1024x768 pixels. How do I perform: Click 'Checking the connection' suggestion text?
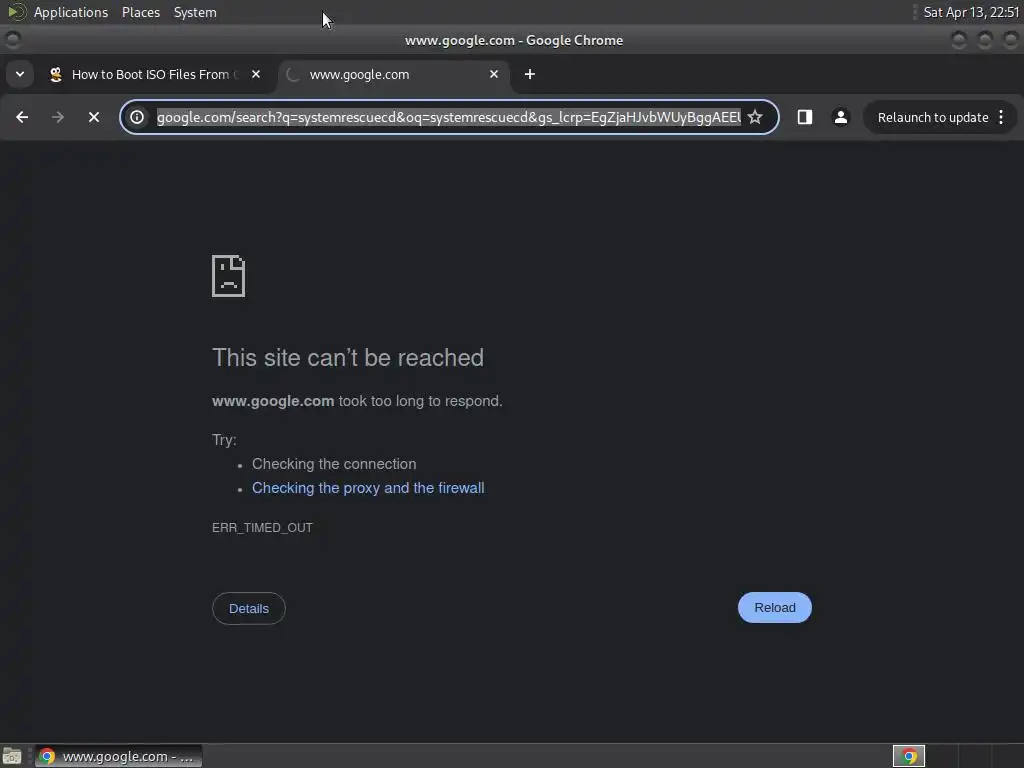click(334, 464)
